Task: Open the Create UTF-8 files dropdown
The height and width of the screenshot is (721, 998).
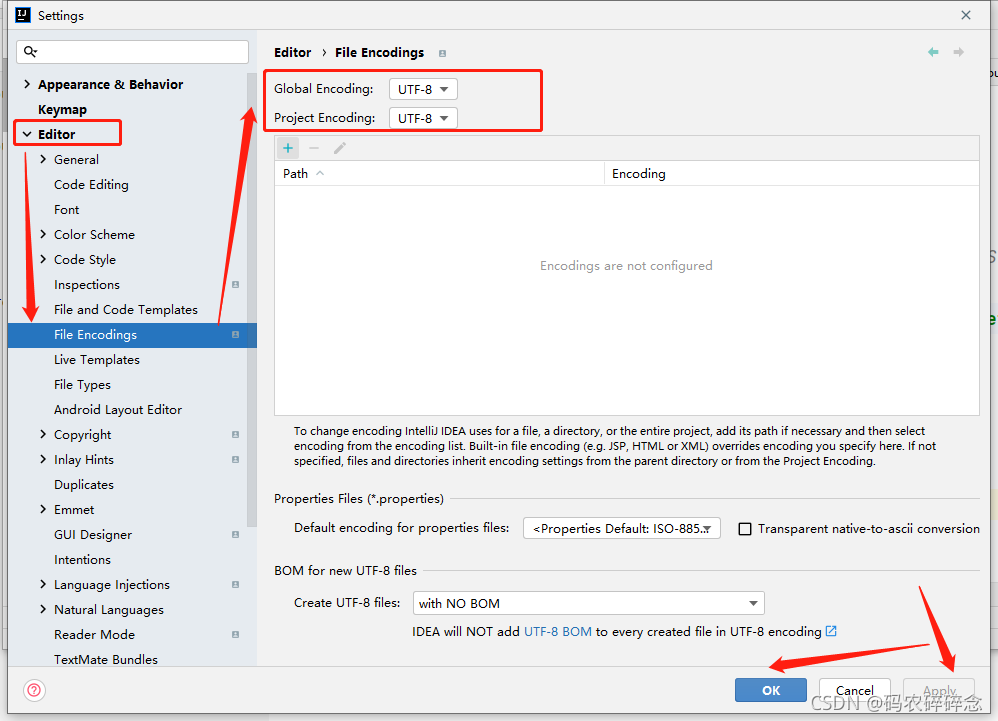Action: tap(589, 603)
